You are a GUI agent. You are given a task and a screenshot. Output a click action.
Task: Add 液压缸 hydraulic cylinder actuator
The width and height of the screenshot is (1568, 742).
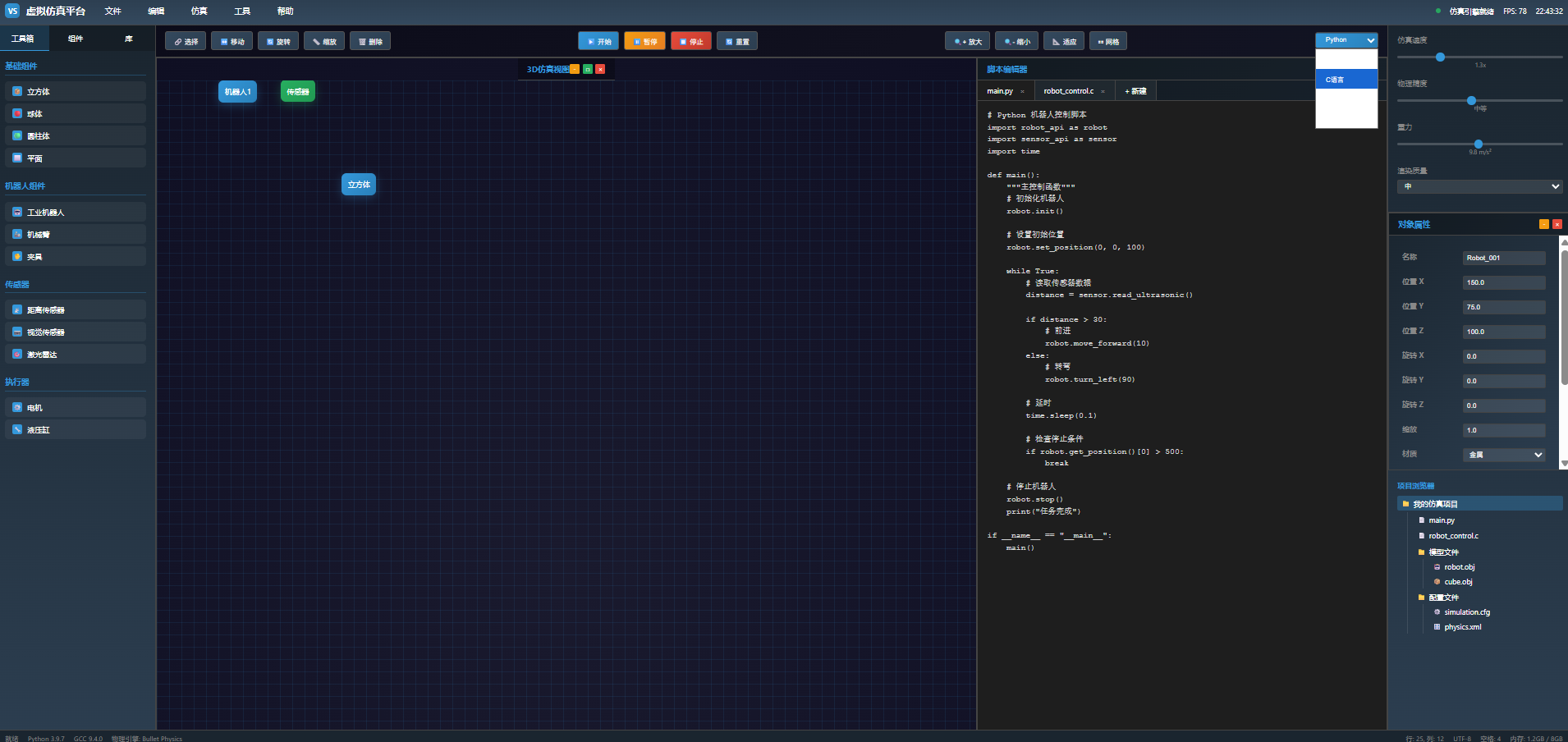(x=76, y=429)
